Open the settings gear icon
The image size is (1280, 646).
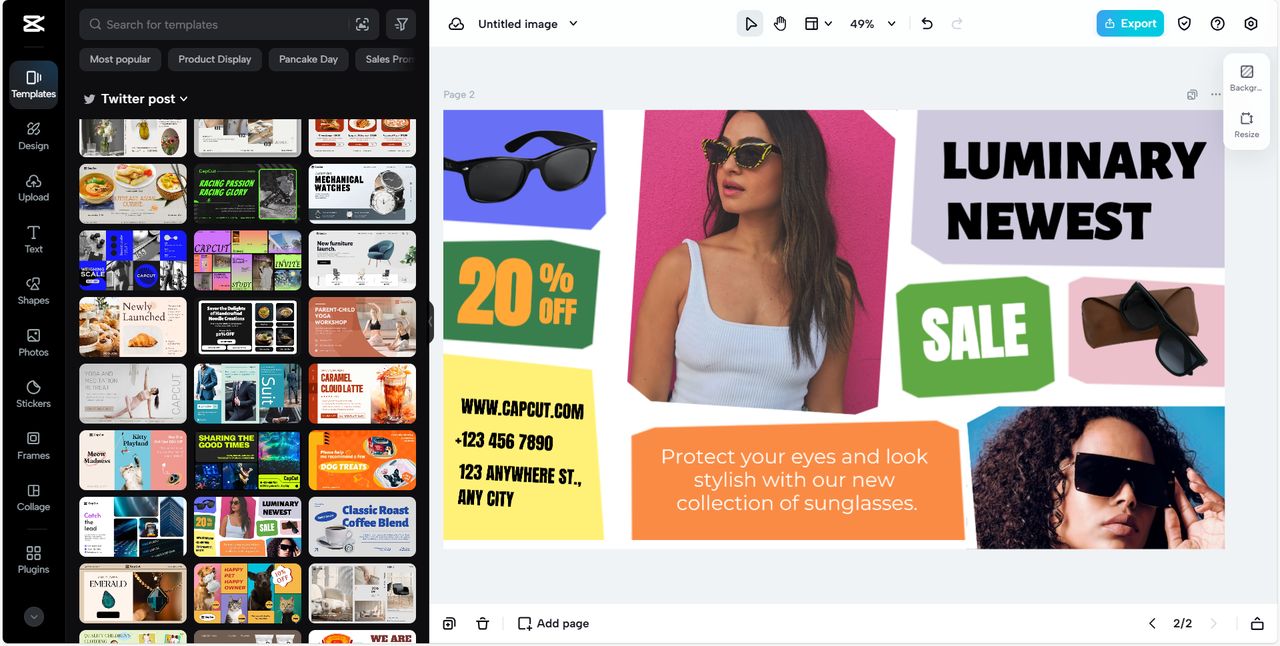(1251, 24)
